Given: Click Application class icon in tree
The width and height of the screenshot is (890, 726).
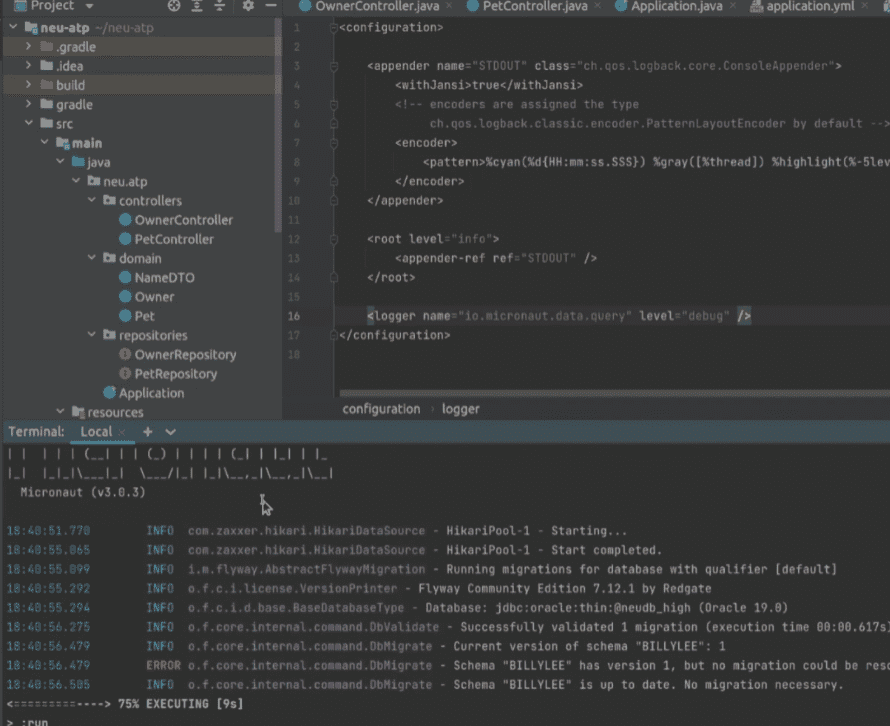Looking at the screenshot, I should click(109, 393).
